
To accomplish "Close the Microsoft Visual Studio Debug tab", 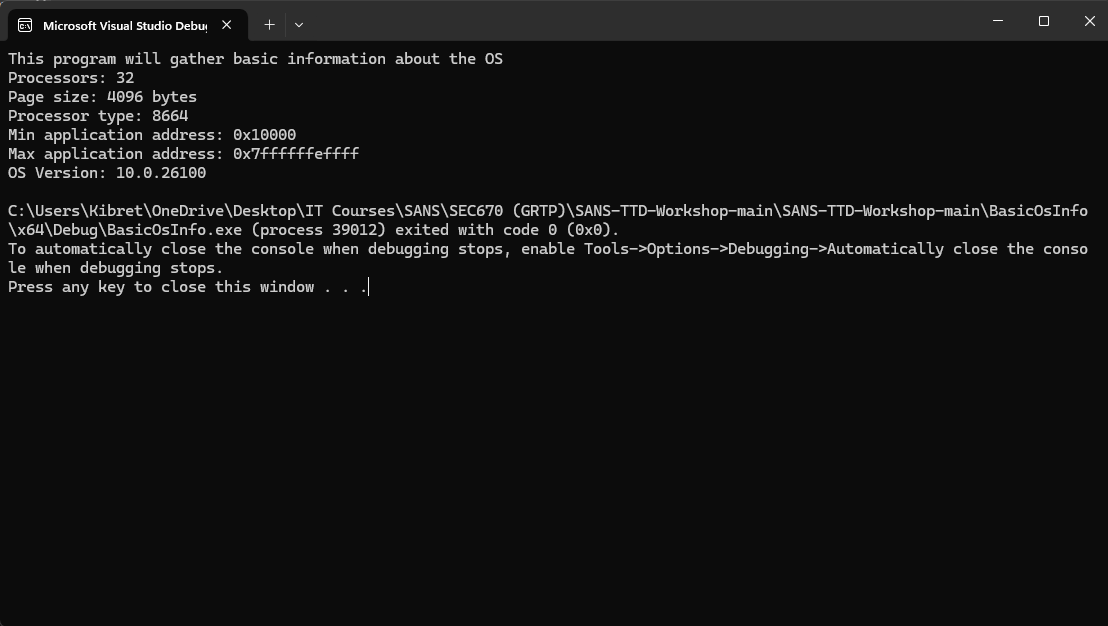I will (x=227, y=25).
